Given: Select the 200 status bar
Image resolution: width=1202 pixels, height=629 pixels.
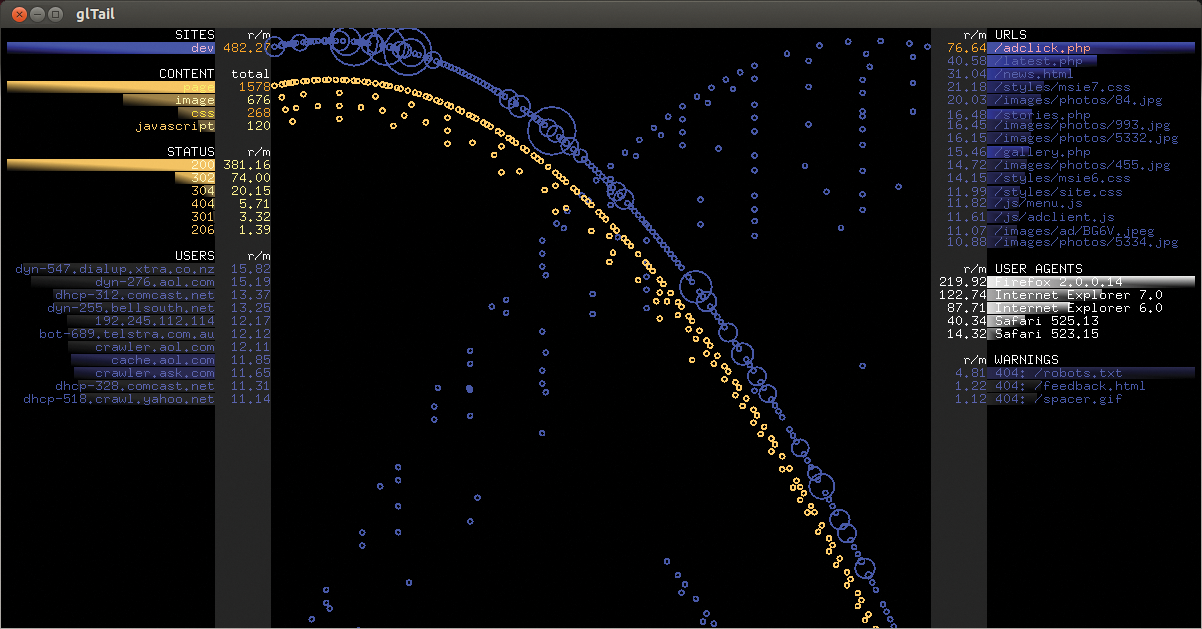Looking at the screenshot, I should coord(110,165).
